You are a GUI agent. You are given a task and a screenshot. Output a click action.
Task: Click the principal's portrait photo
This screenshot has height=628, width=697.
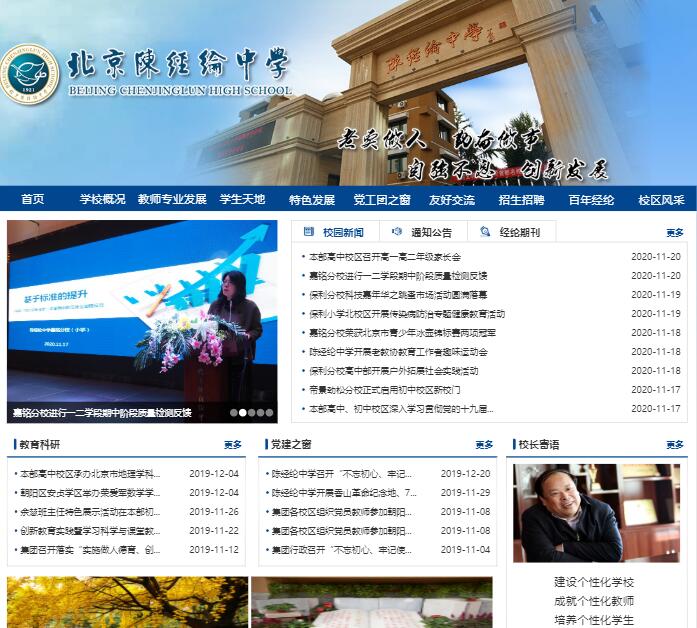coord(595,512)
